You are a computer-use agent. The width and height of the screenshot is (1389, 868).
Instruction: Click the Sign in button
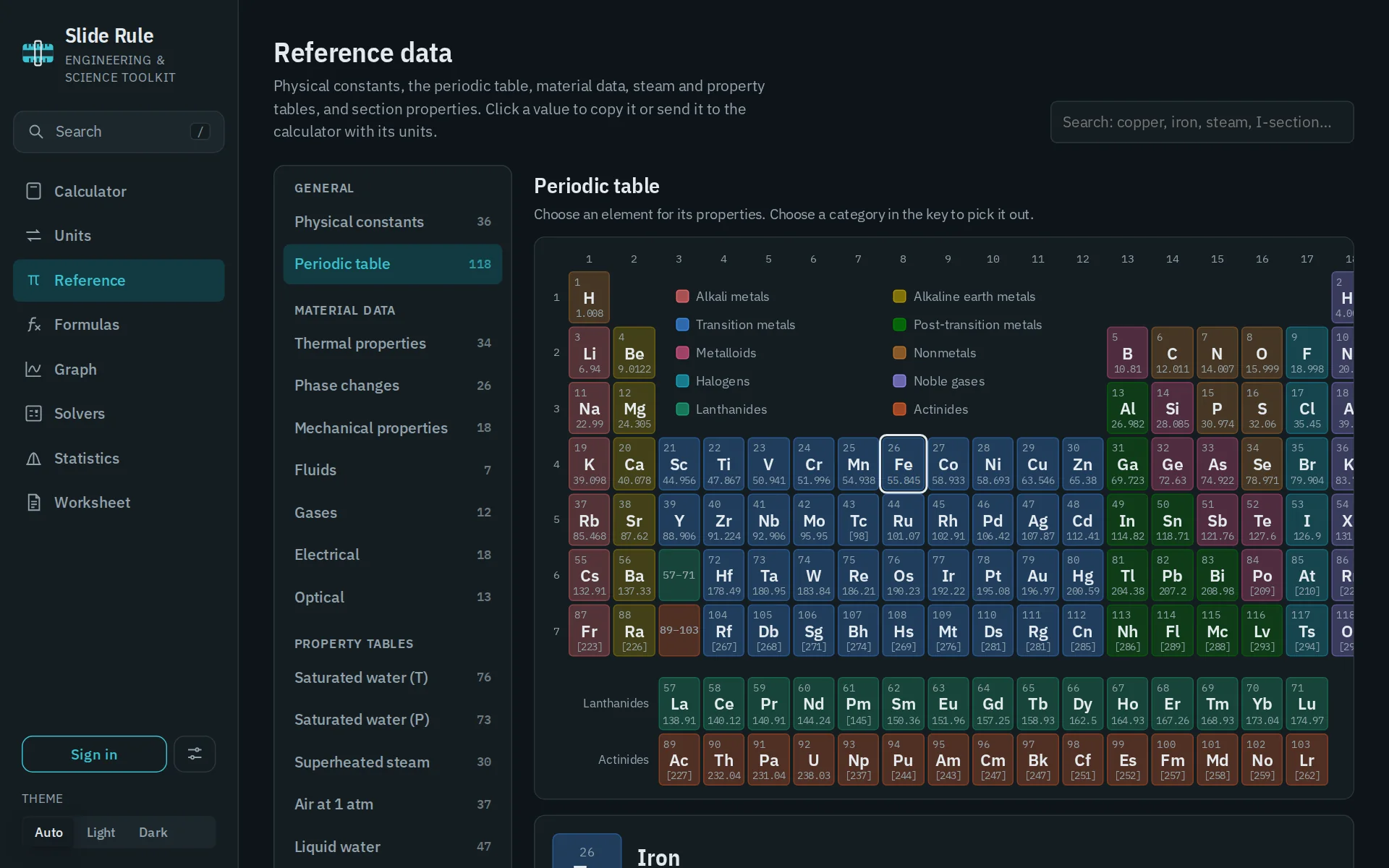coord(94,754)
